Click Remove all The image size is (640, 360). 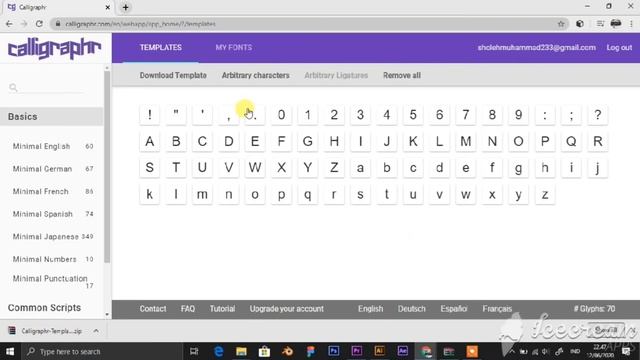click(x=402, y=75)
